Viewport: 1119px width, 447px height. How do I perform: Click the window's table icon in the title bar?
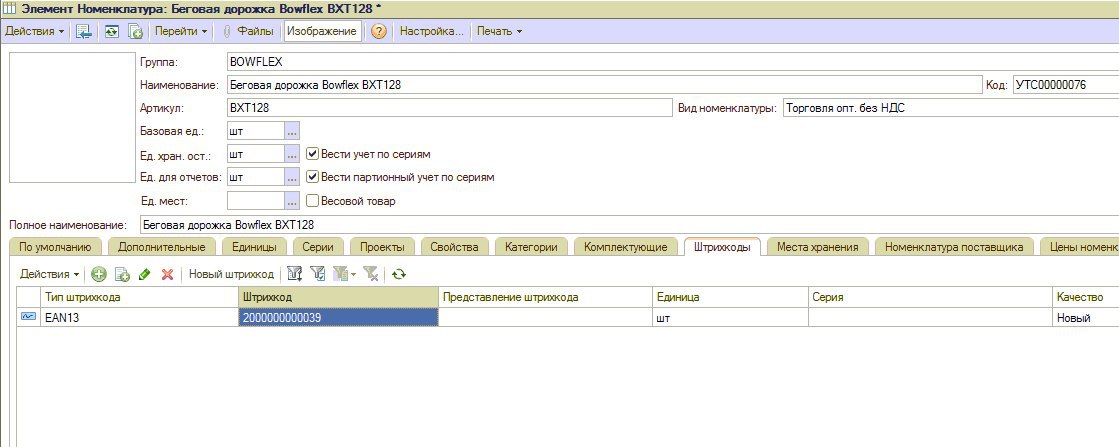click(9, 7)
